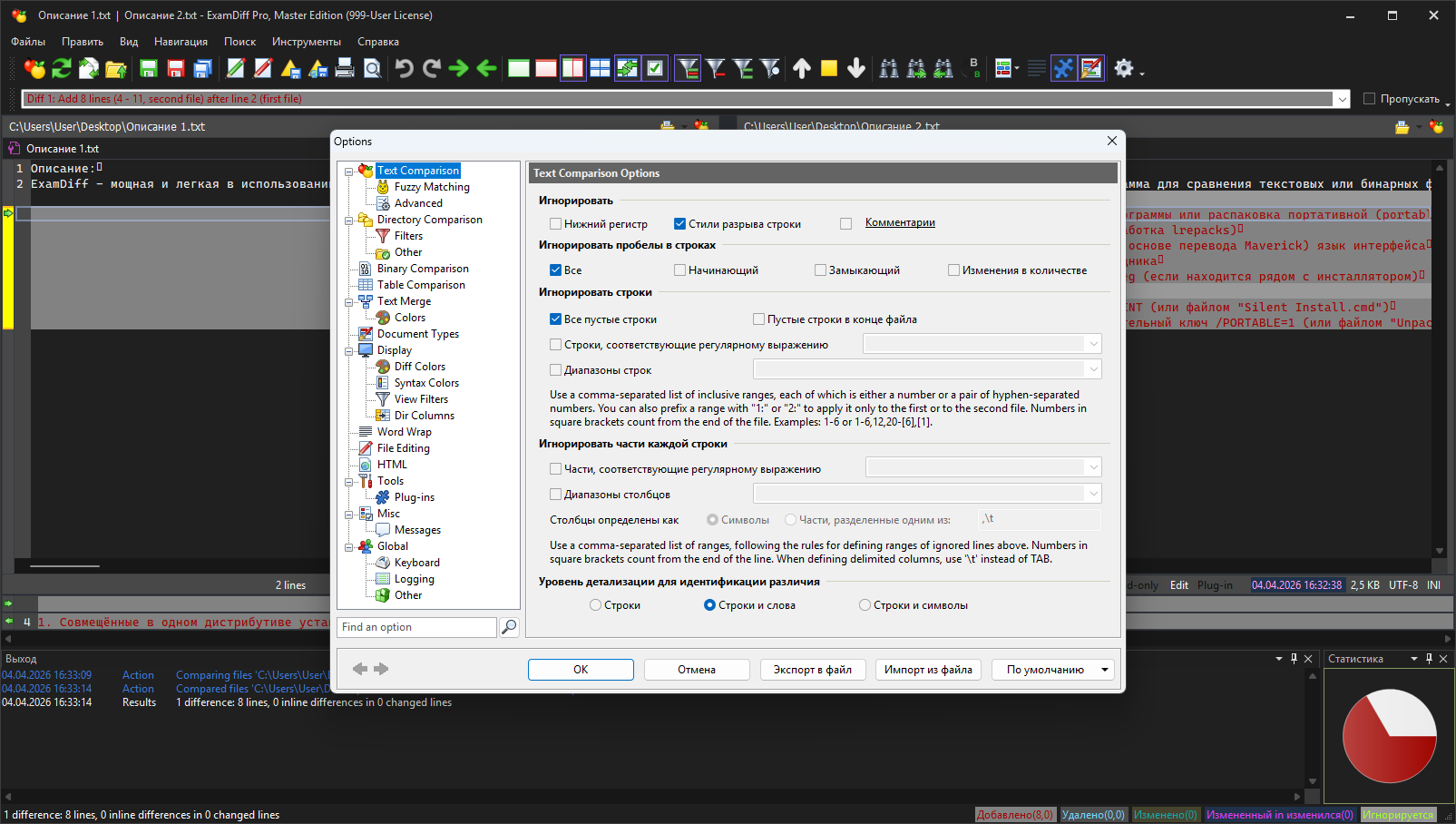Select Diff Colors in the options tree
Viewport: 1456px width, 824px height.
tap(420, 367)
